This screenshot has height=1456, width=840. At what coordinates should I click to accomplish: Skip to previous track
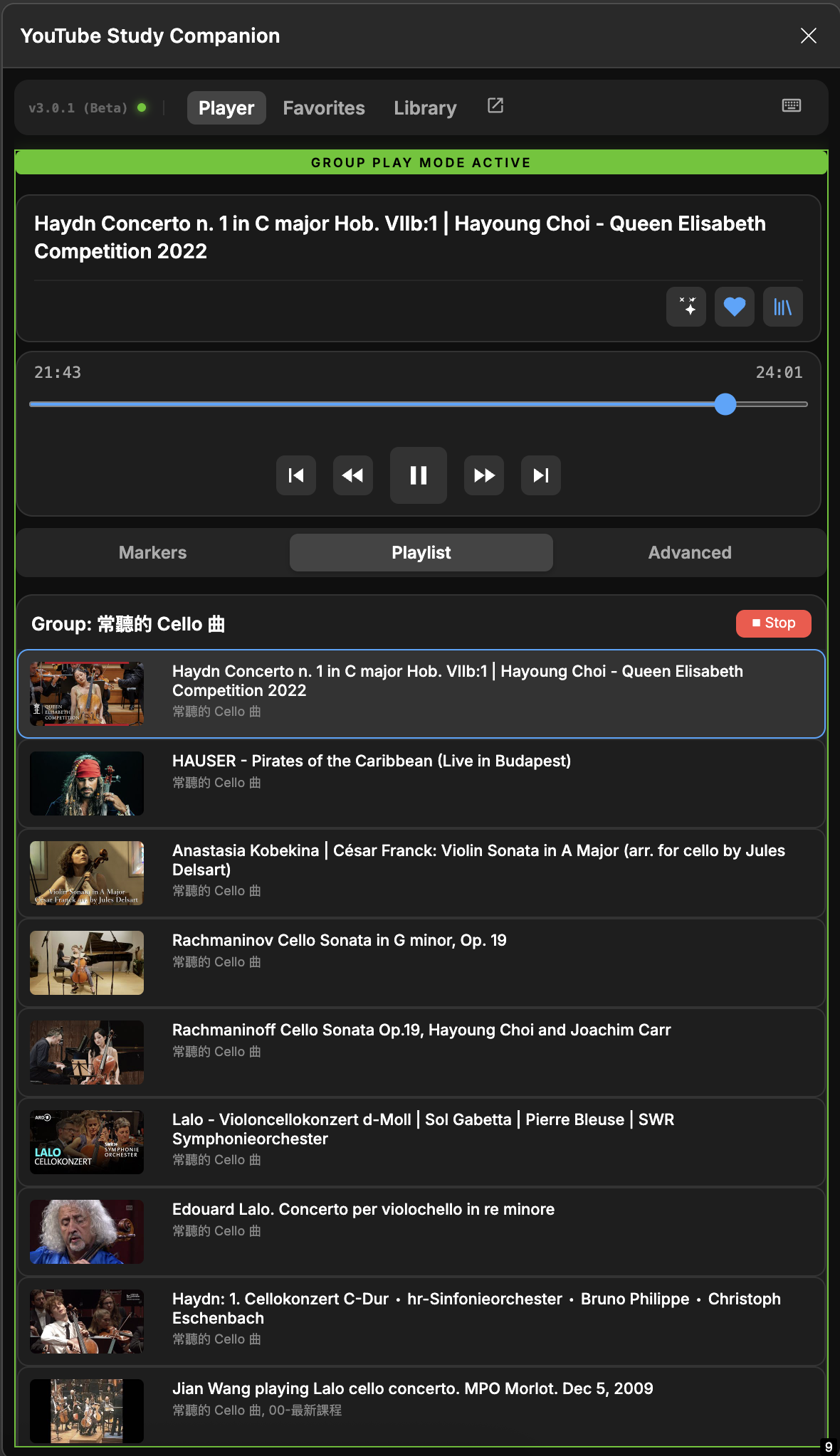point(296,475)
